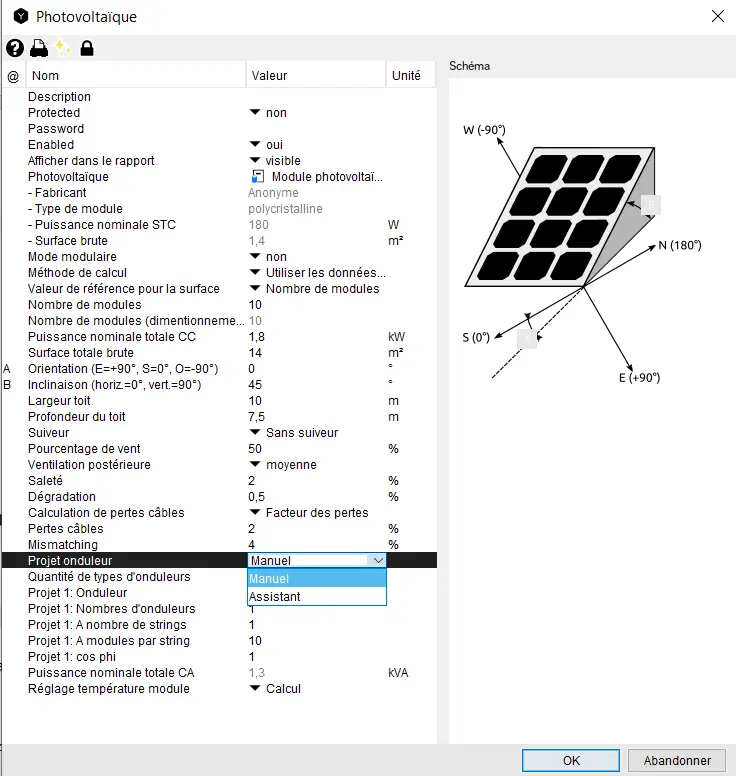Click the @ column header
This screenshot has height=776, width=736.
click(x=13, y=76)
